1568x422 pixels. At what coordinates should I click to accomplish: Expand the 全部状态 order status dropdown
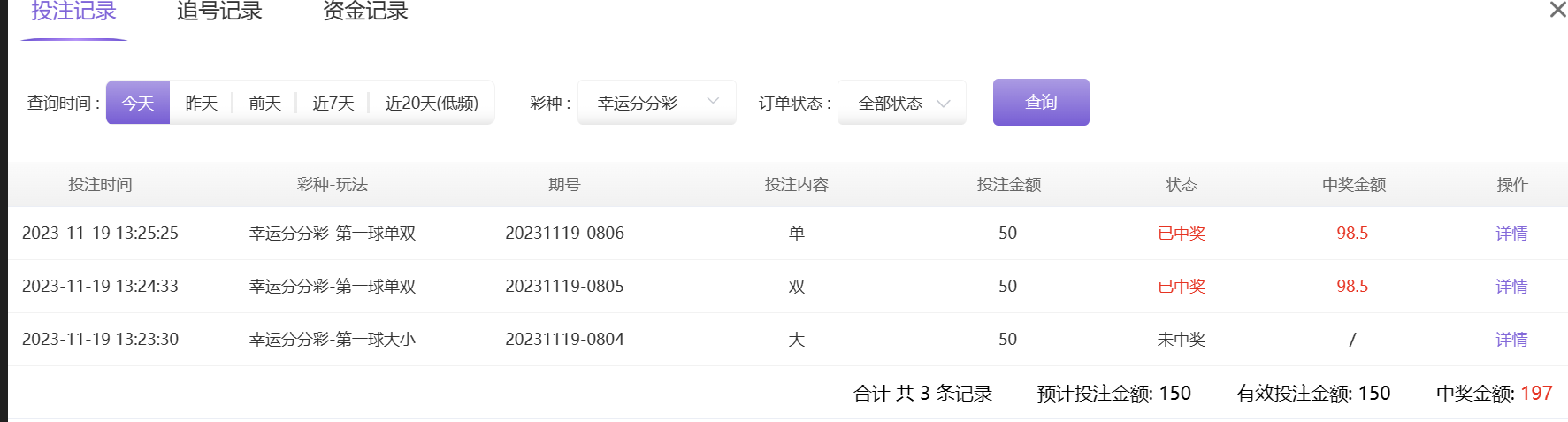(902, 103)
